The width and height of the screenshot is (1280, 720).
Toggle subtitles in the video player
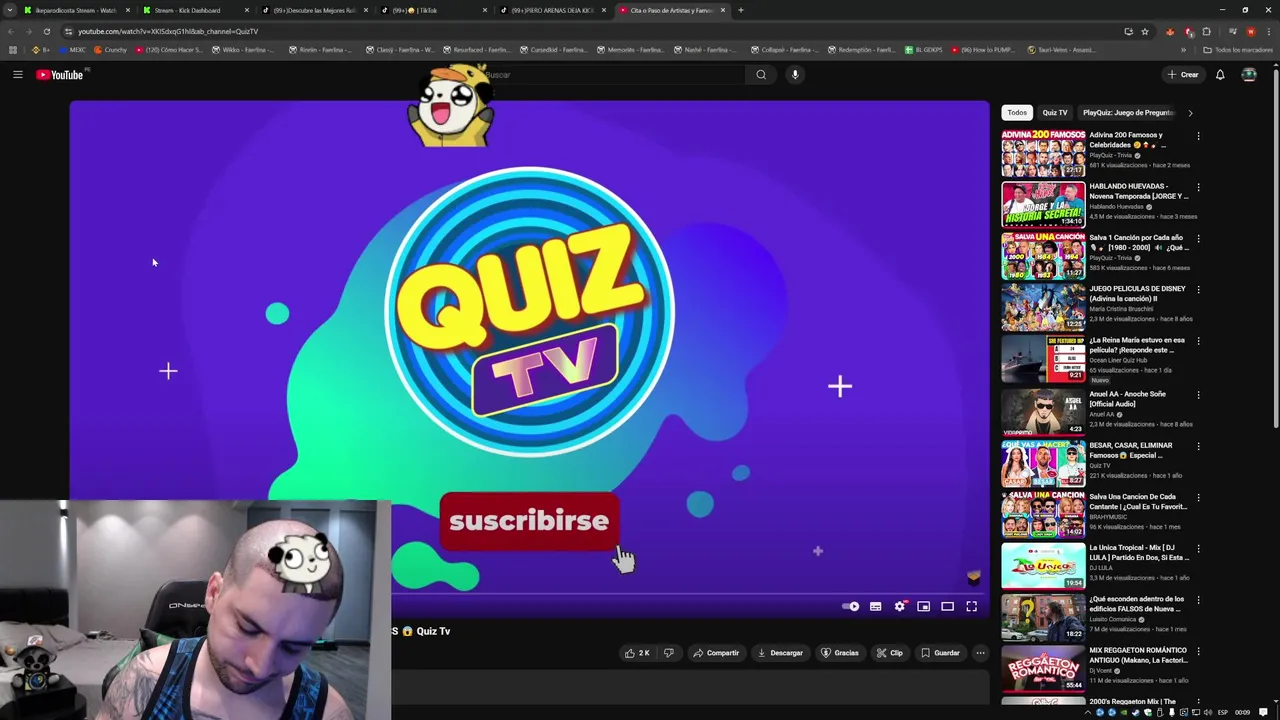pyautogui.click(x=875, y=606)
